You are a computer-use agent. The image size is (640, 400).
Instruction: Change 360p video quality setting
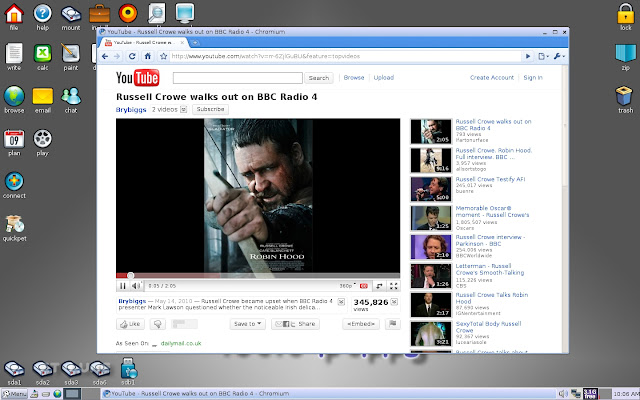pos(347,286)
